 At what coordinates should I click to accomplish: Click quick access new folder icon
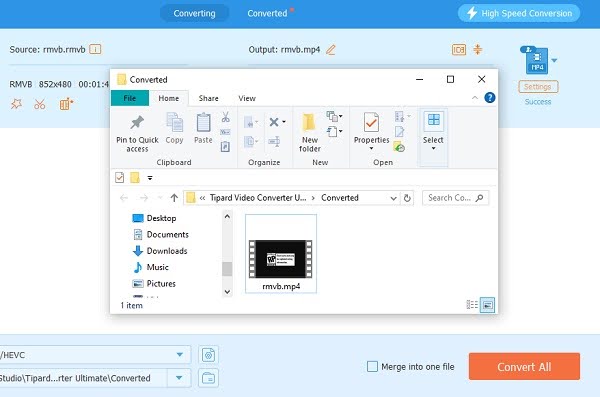135,178
